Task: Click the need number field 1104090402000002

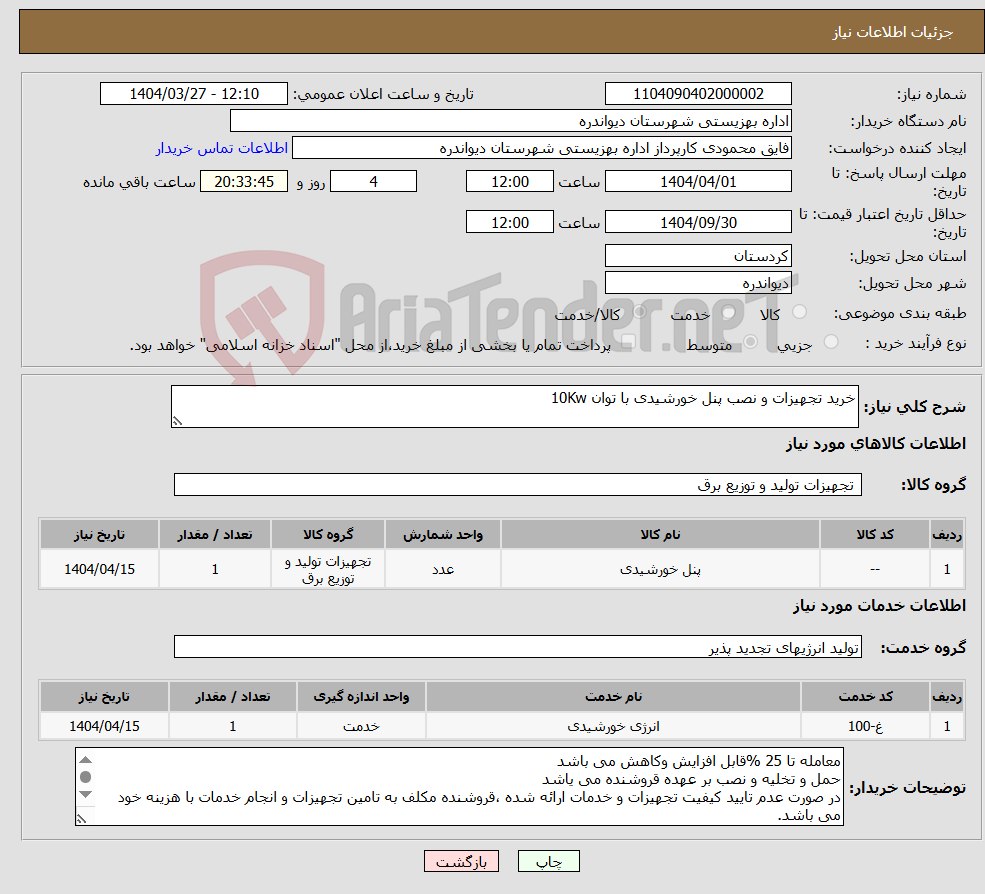Action: [698, 93]
